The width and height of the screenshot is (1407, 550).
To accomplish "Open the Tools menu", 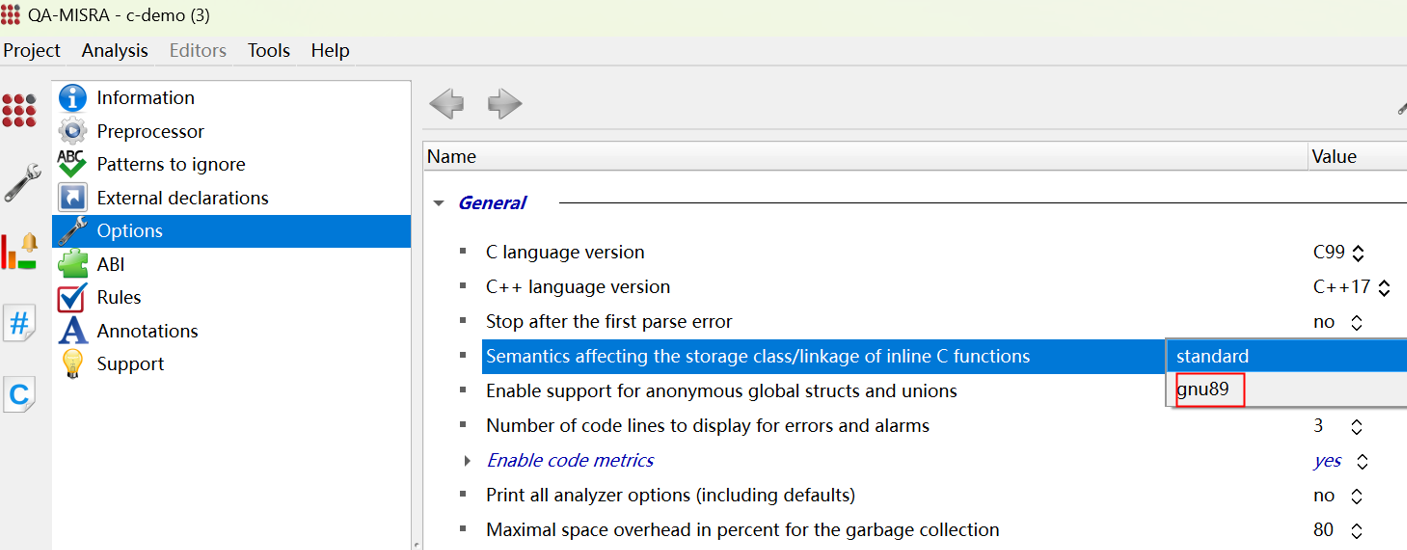I will (x=268, y=50).
